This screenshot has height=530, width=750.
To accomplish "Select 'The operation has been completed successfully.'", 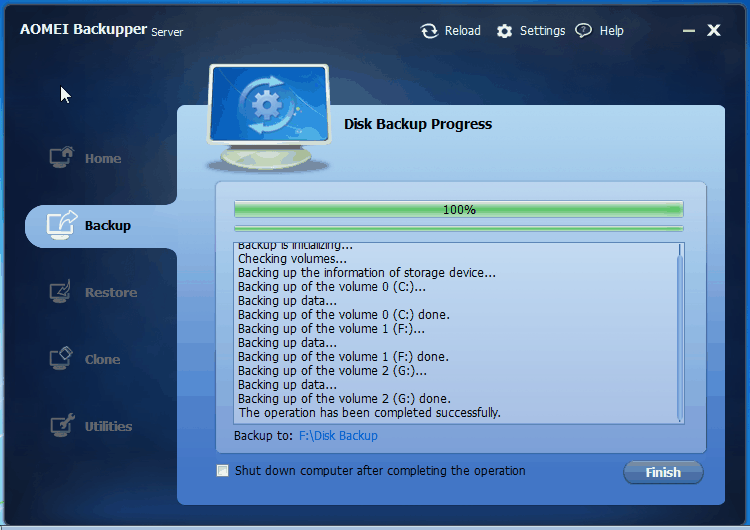I will click(370, 413).
